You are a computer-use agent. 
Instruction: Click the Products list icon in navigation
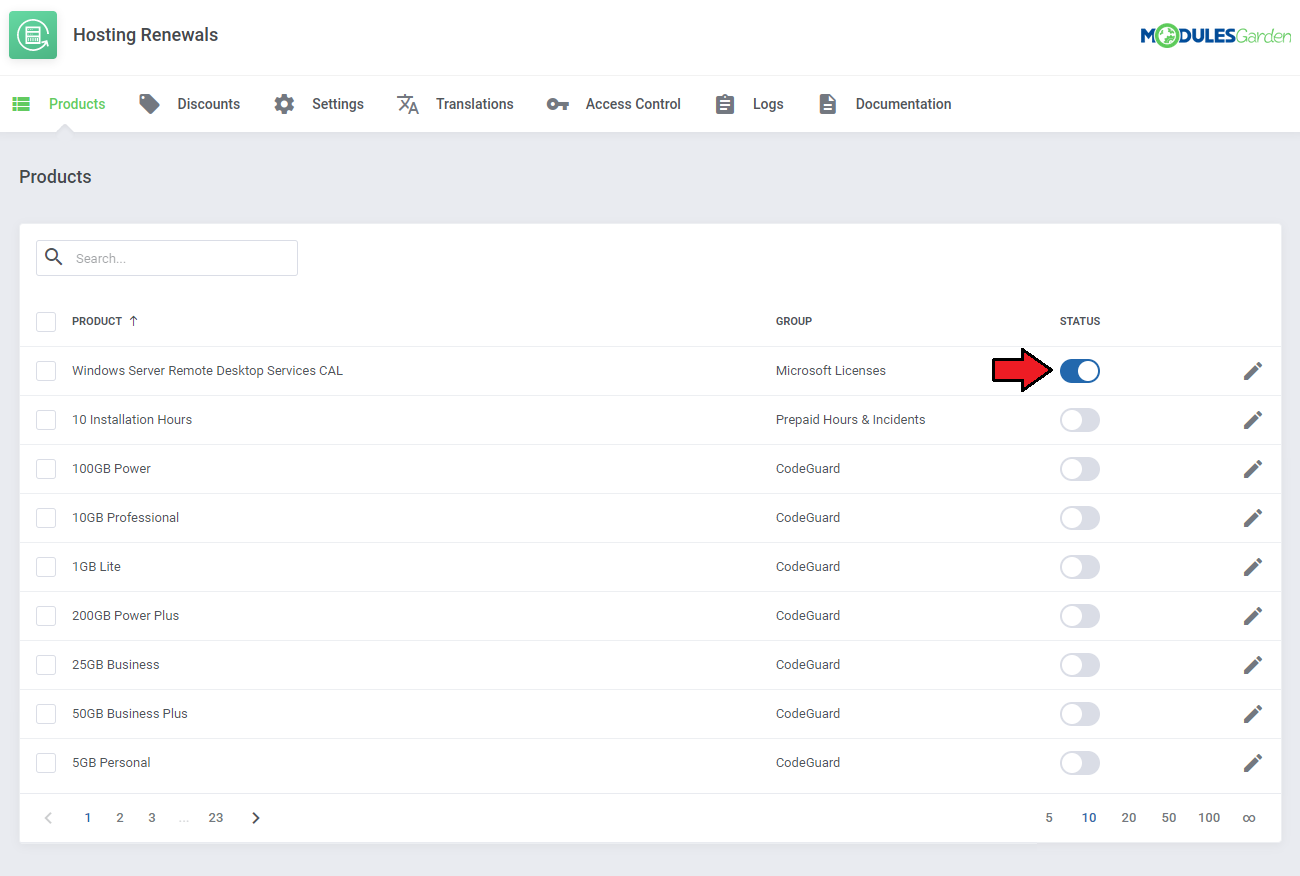21,104
